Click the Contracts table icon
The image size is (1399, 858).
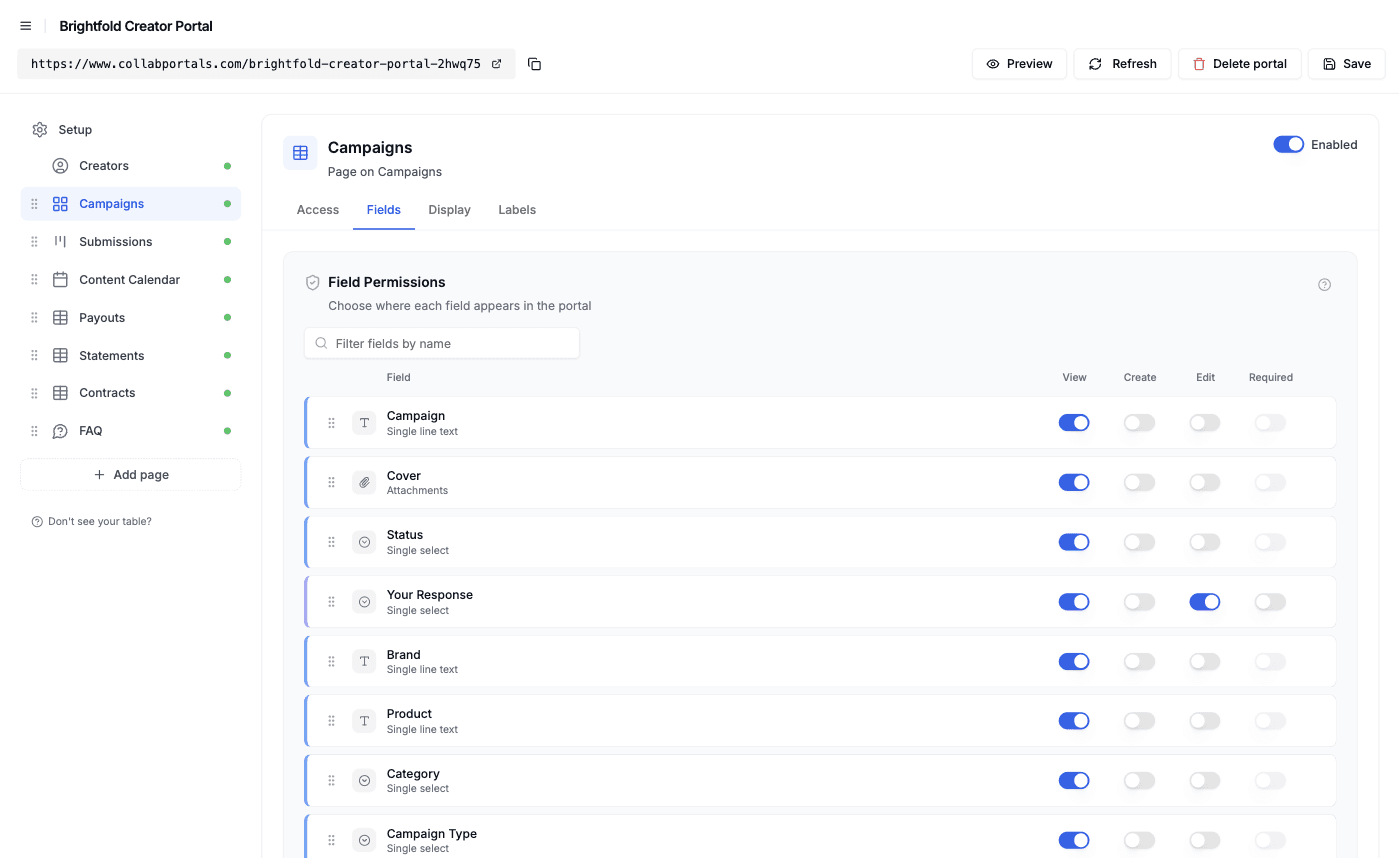pos(60,393)
